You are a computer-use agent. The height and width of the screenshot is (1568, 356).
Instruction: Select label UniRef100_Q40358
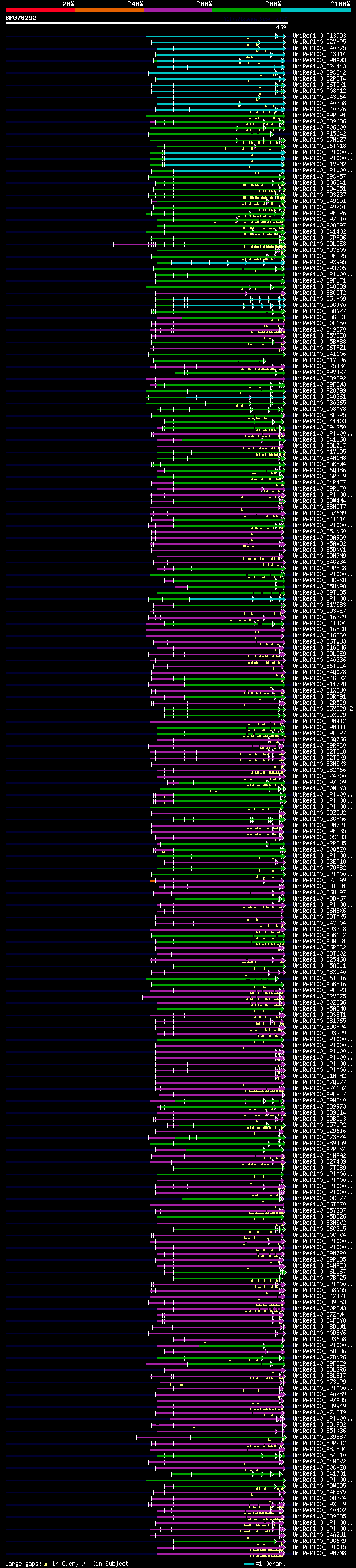(x=319, y=103)
